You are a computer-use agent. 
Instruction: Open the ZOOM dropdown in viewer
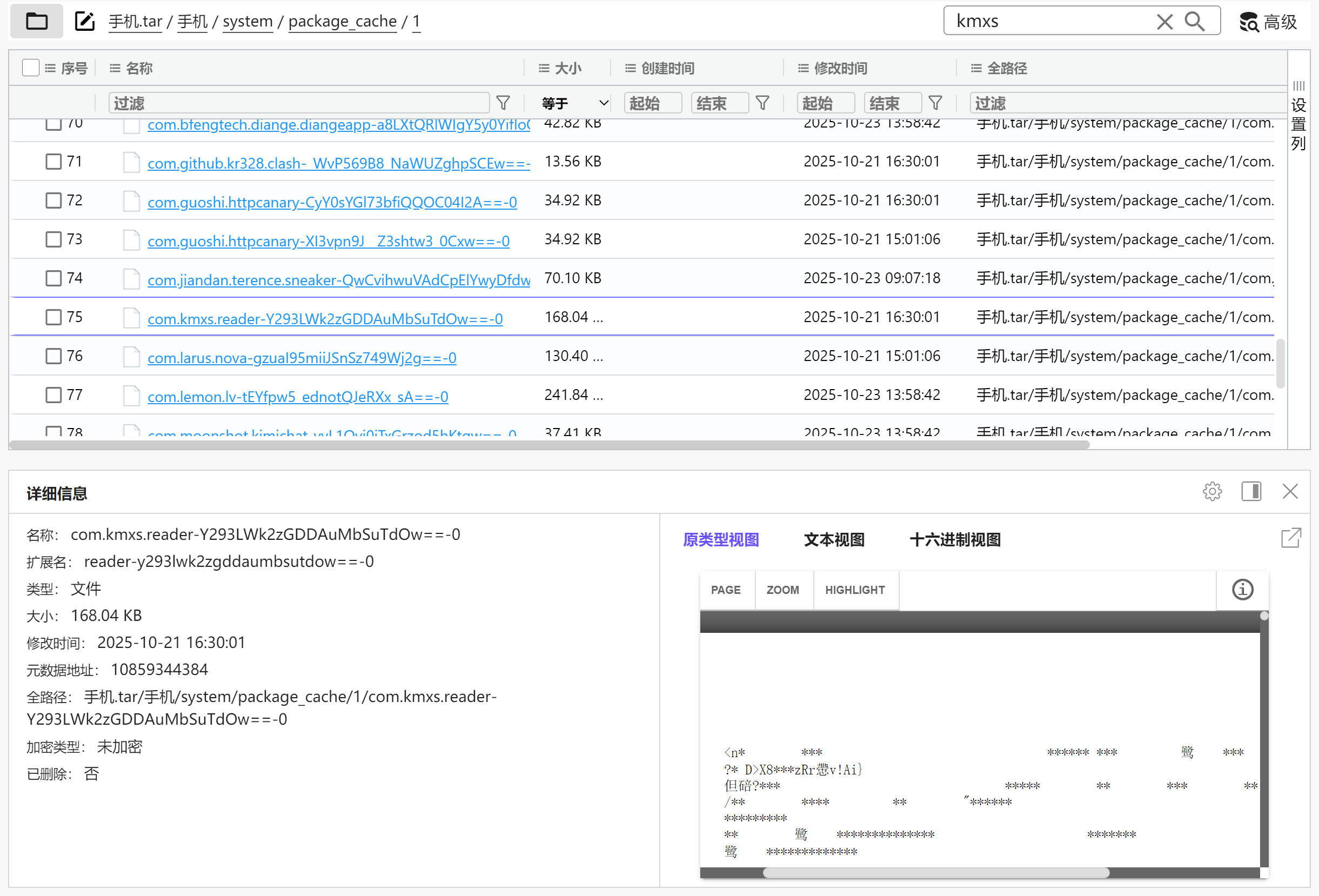pos(782,590)
